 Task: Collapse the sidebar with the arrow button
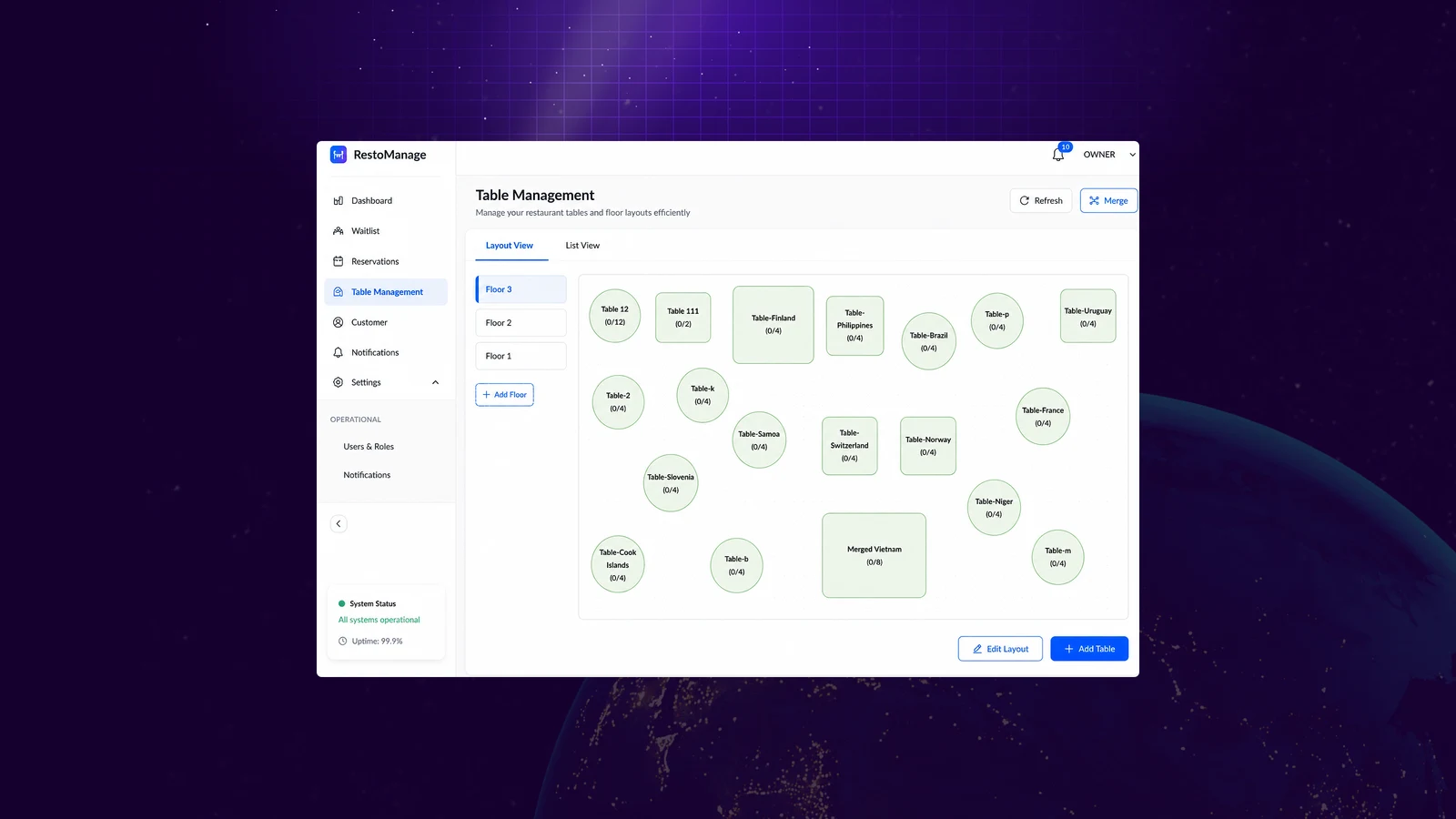[x=339, y=524]
